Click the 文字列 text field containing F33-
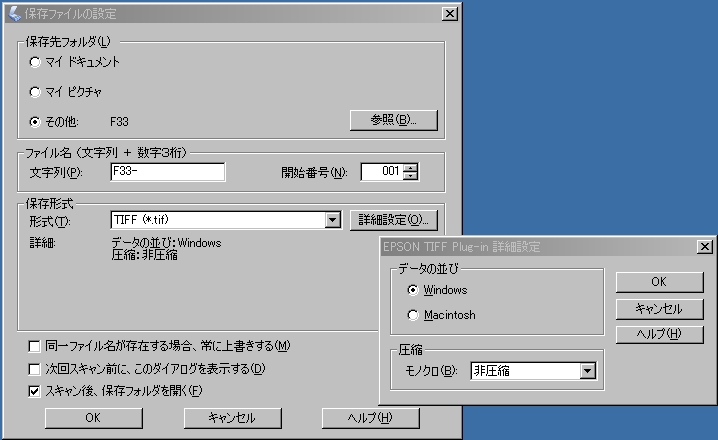 tap(168, 172)
